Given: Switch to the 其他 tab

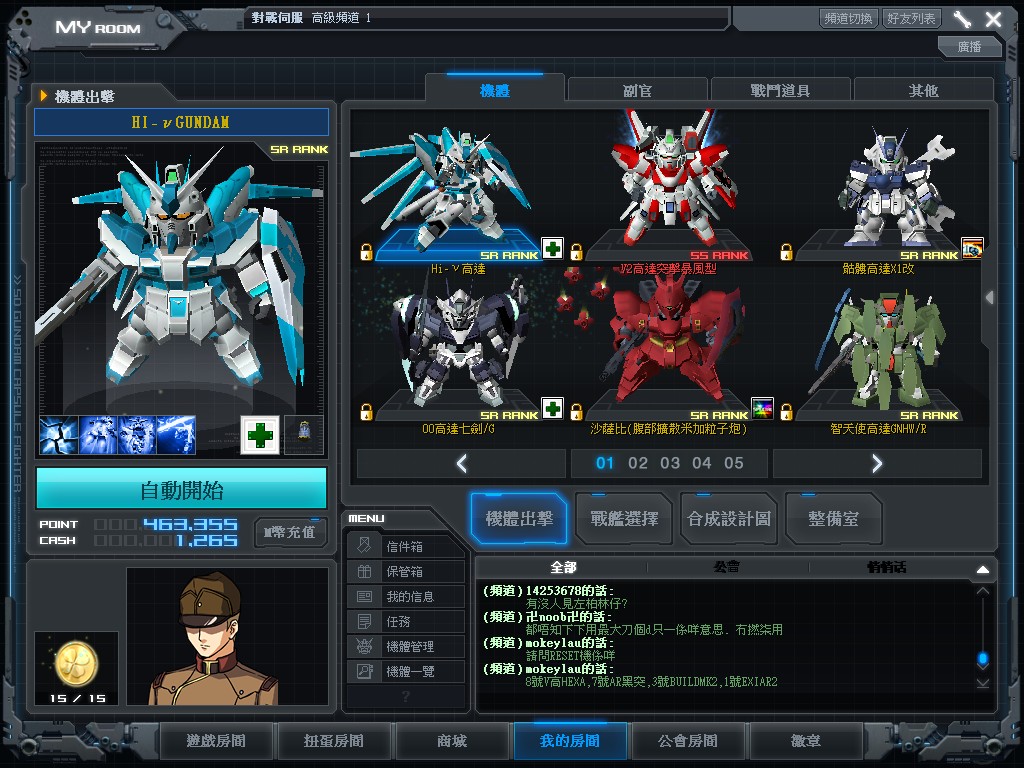Looking at the screenshot, I should click(x=923, y=90).
